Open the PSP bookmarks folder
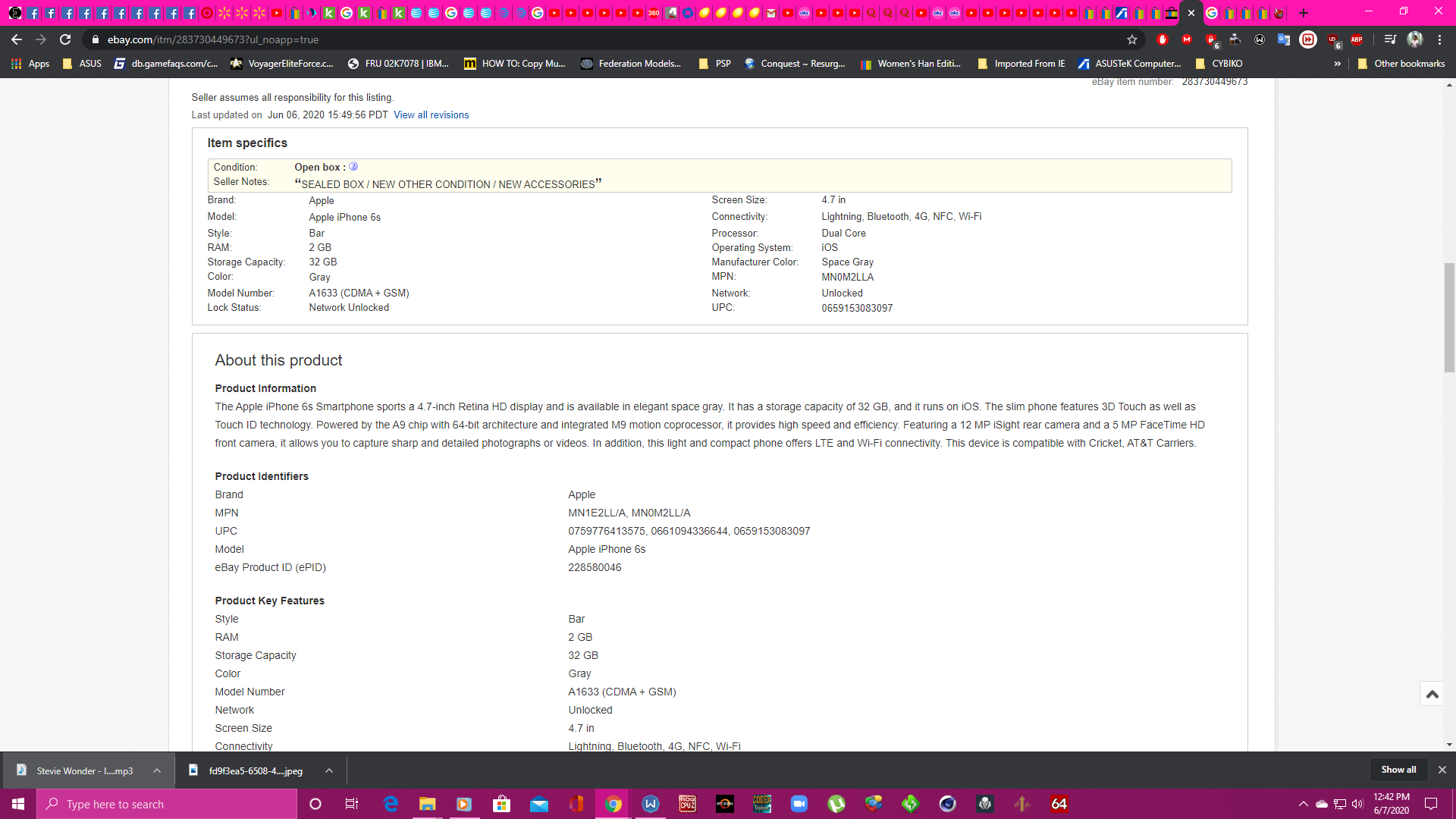 pos(715,64)
